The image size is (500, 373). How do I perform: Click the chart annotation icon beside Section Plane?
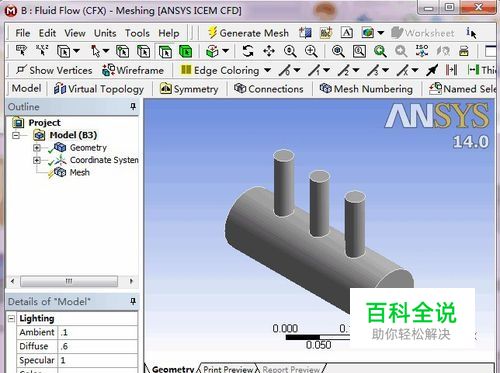pyautogui.click(x=326, y=33)
